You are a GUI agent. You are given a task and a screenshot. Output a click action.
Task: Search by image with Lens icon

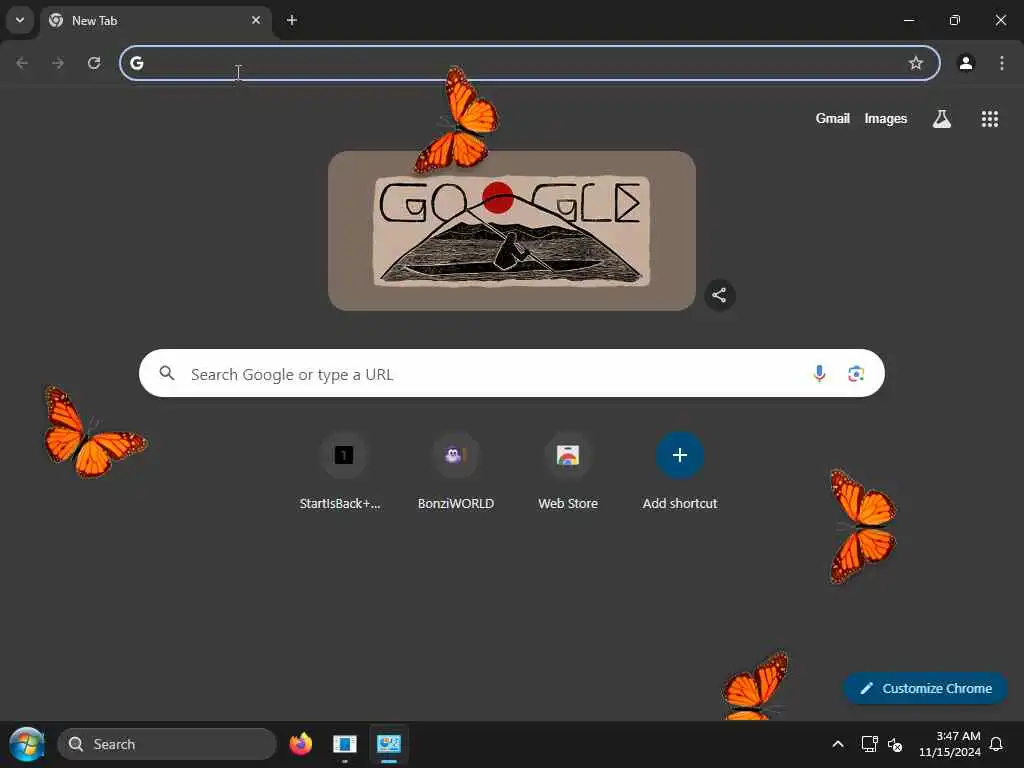click(856, 374)
